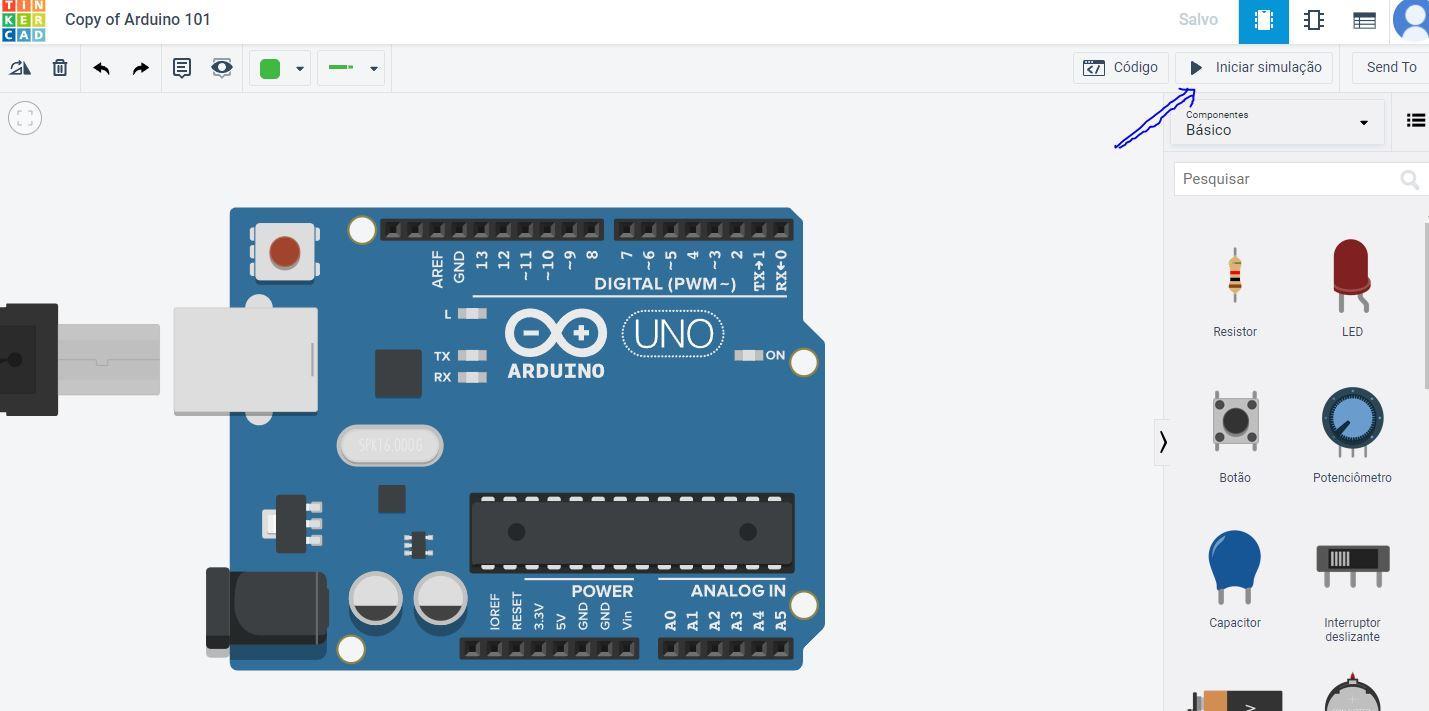Click the ATmega chip on the board
The image size is (1429, 711).
[632, 532]
